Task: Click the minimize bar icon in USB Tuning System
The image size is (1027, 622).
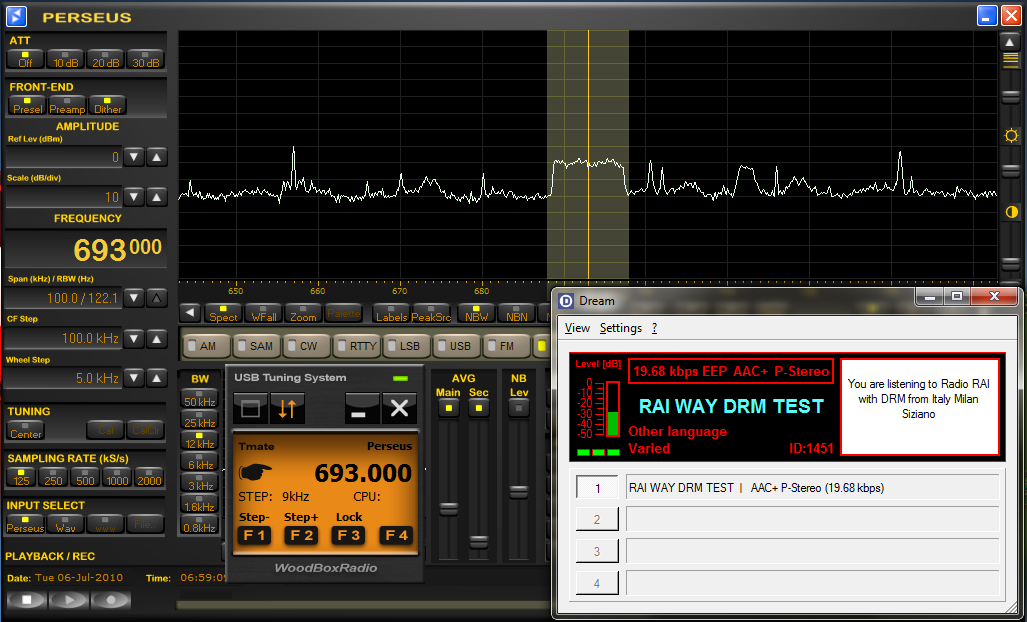Action: (362, 409)
